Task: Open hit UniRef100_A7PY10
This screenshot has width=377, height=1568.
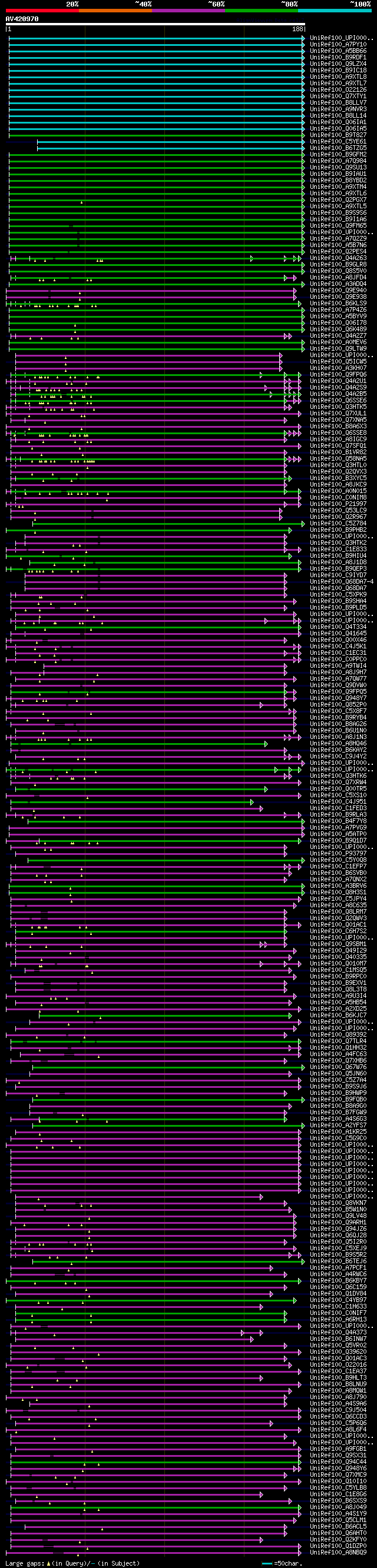Action: coord(338,45)
